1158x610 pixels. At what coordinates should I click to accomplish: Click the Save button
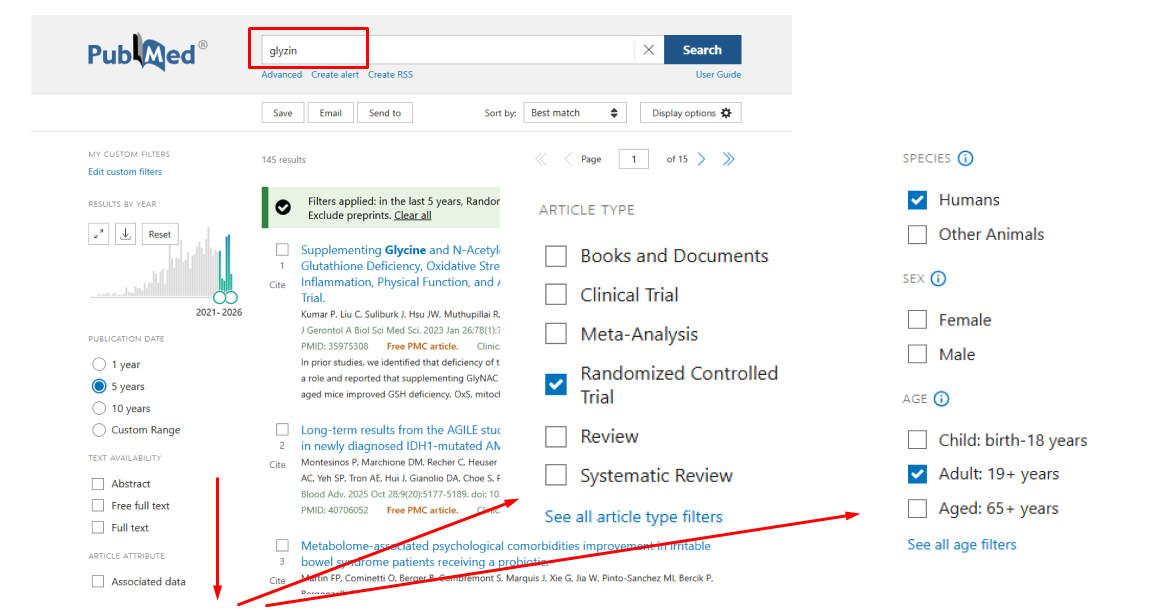[x=283, y=113]
